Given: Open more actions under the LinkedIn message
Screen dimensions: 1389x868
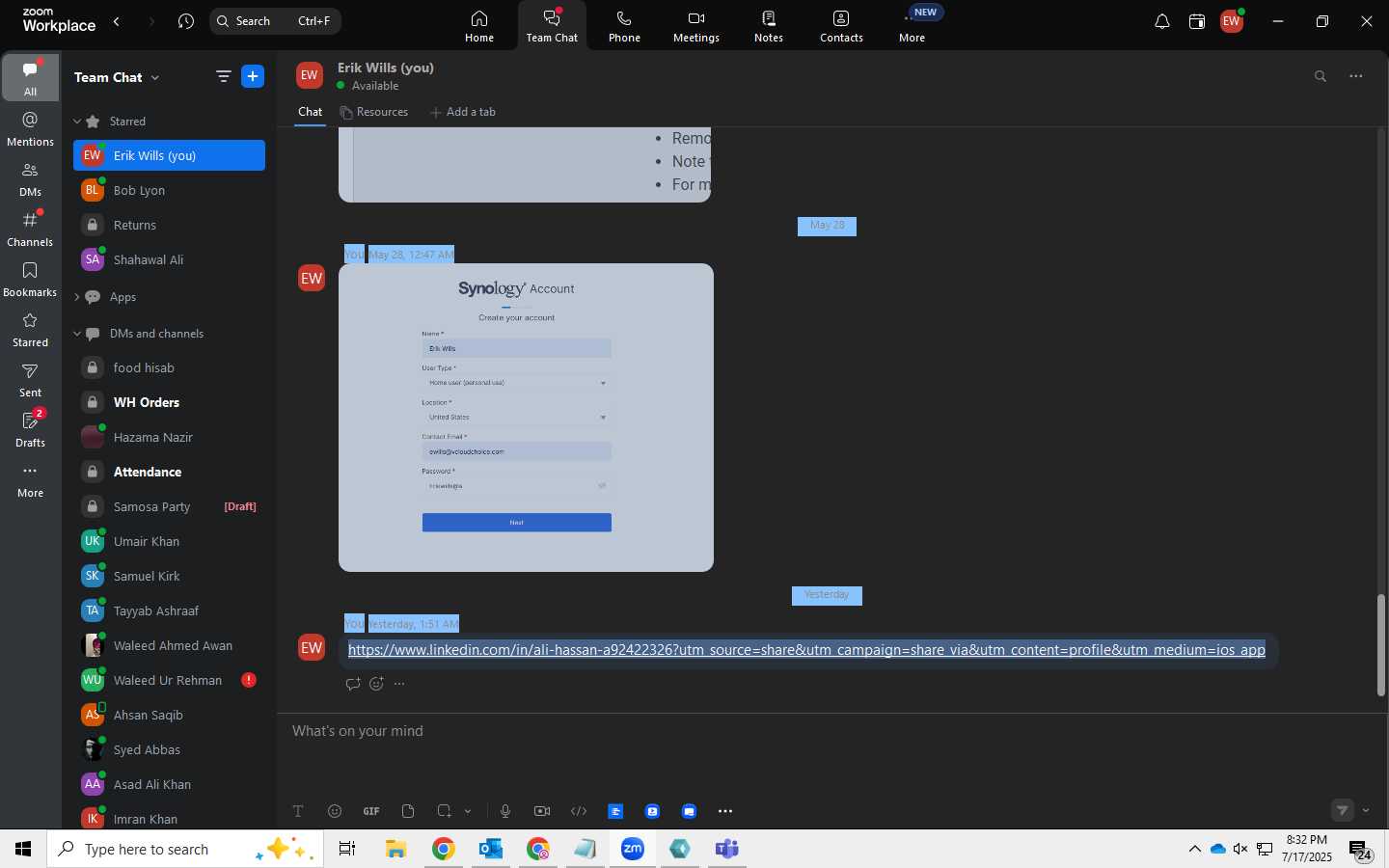Looking at the screenshot, I should click(x=399, y=684).
